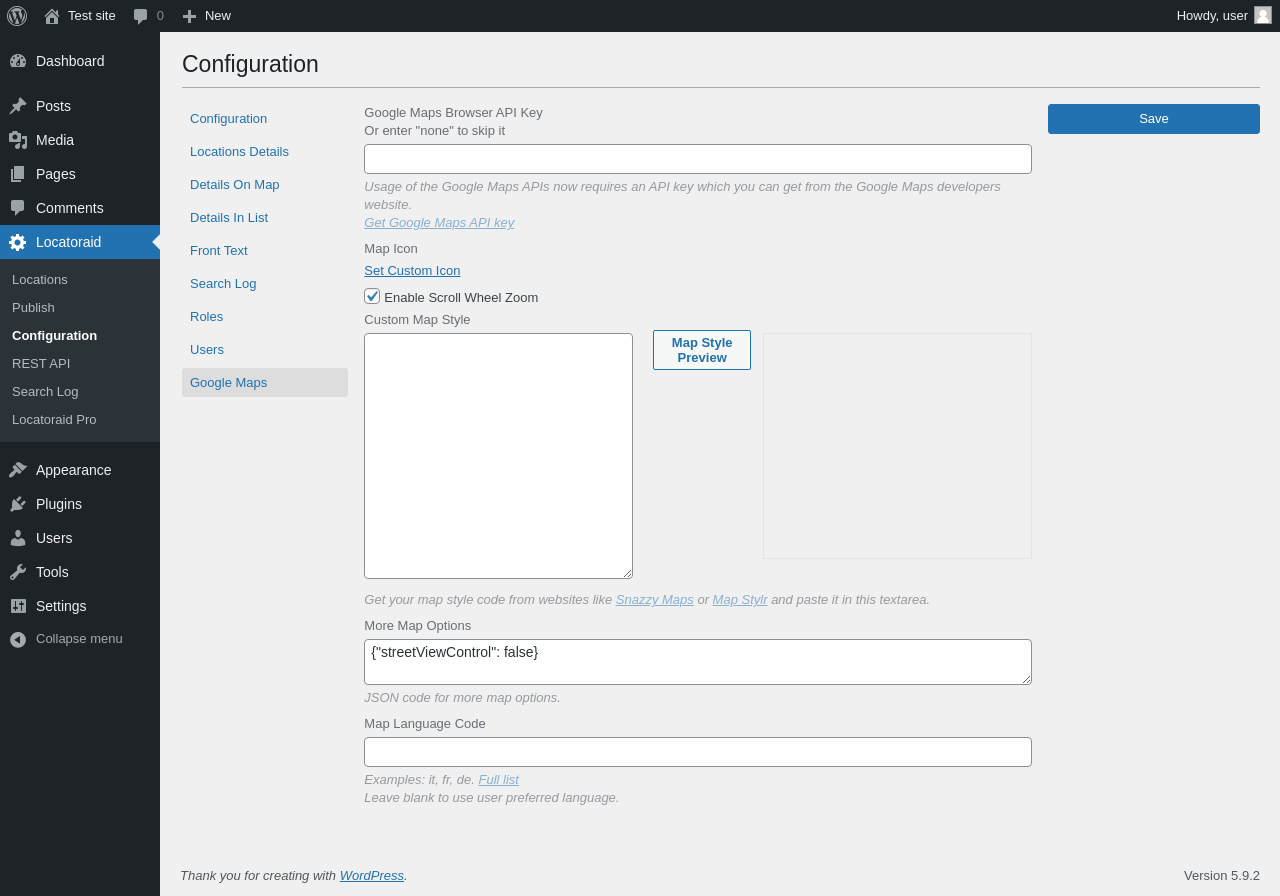Switch to Details On Map tab
1280x896 pixels.
pyautogui.click(x=265, y=184)
